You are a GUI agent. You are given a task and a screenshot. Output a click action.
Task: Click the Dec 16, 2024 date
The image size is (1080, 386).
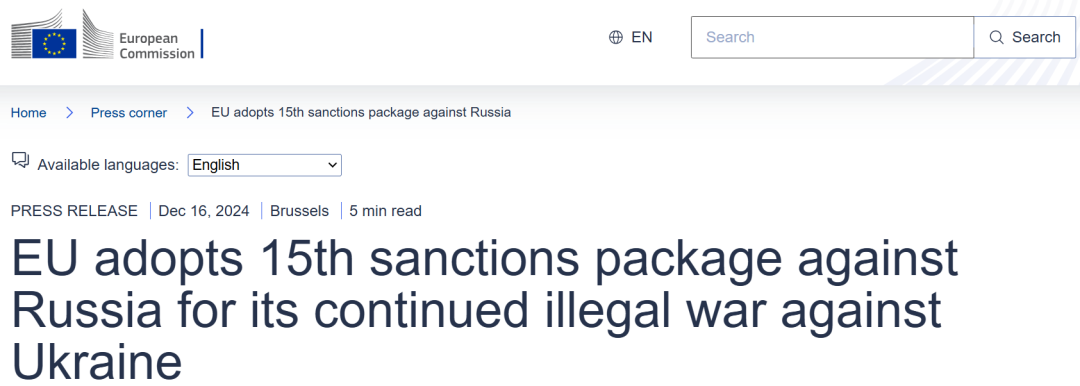(204, 211)
